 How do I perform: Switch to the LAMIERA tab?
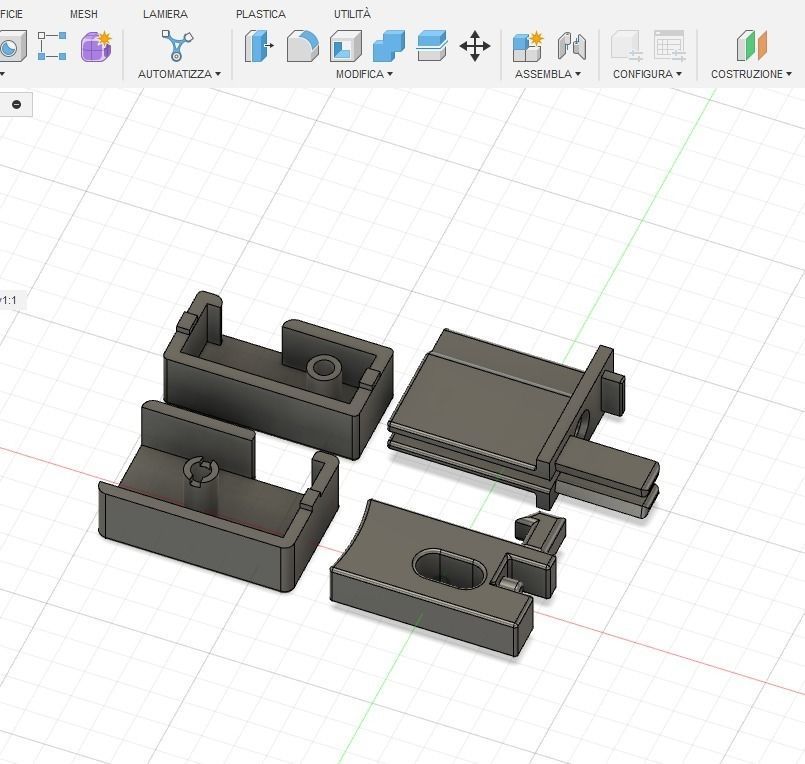165,14
